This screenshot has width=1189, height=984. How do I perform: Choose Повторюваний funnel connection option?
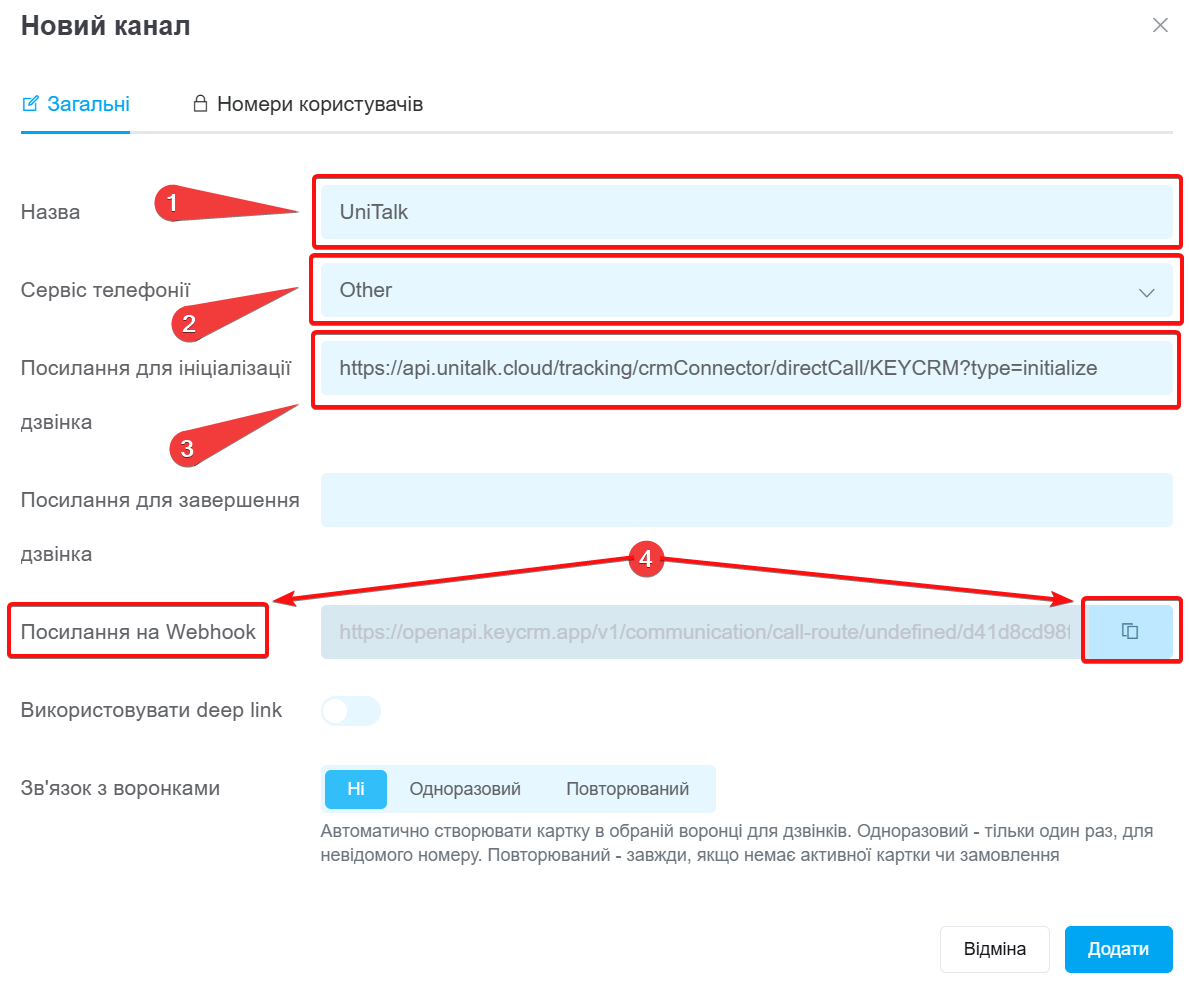(x=627, y=789)
